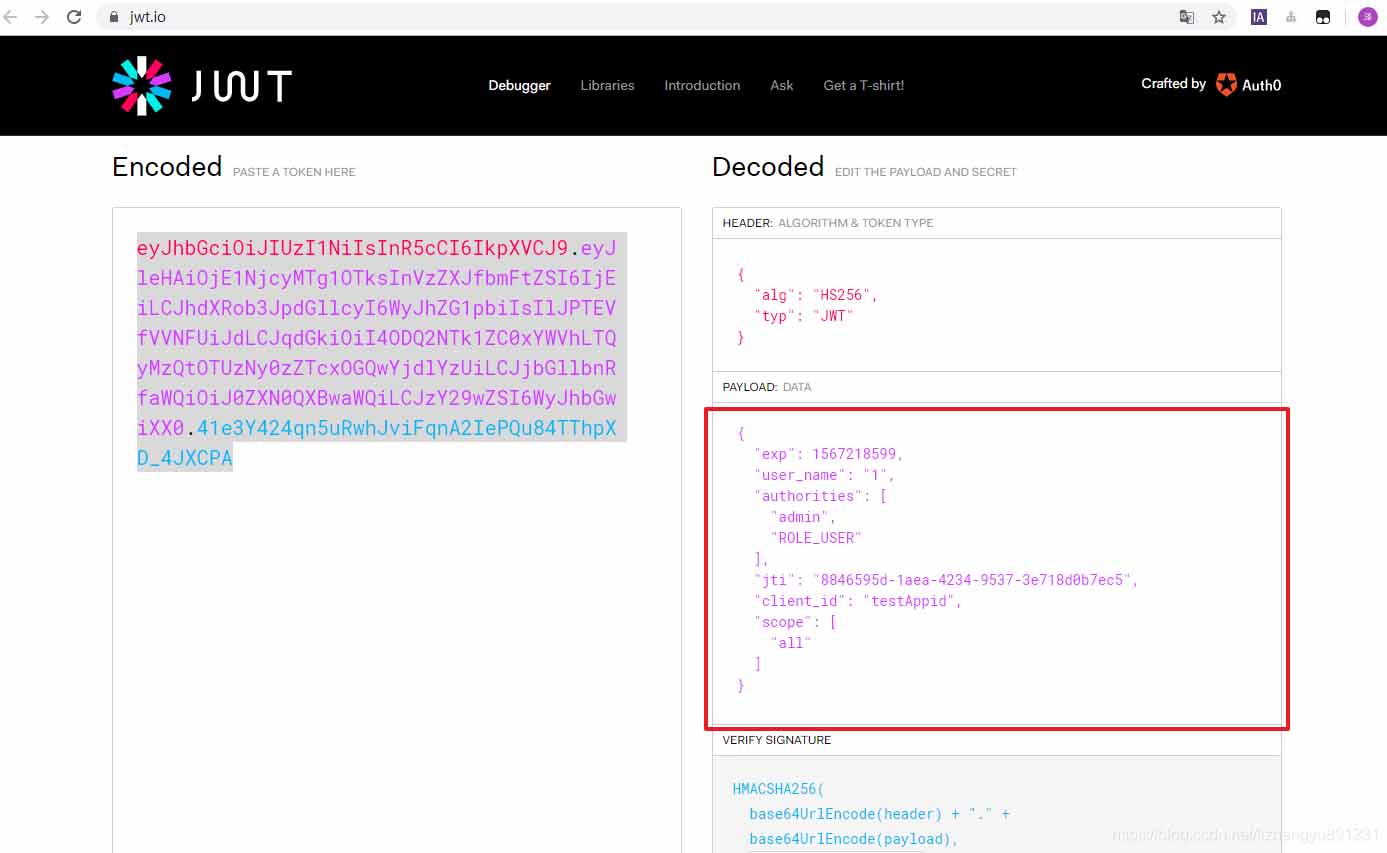Open the Ask menu item
This screenshot has height=853, width=1387.
(782, 85)
